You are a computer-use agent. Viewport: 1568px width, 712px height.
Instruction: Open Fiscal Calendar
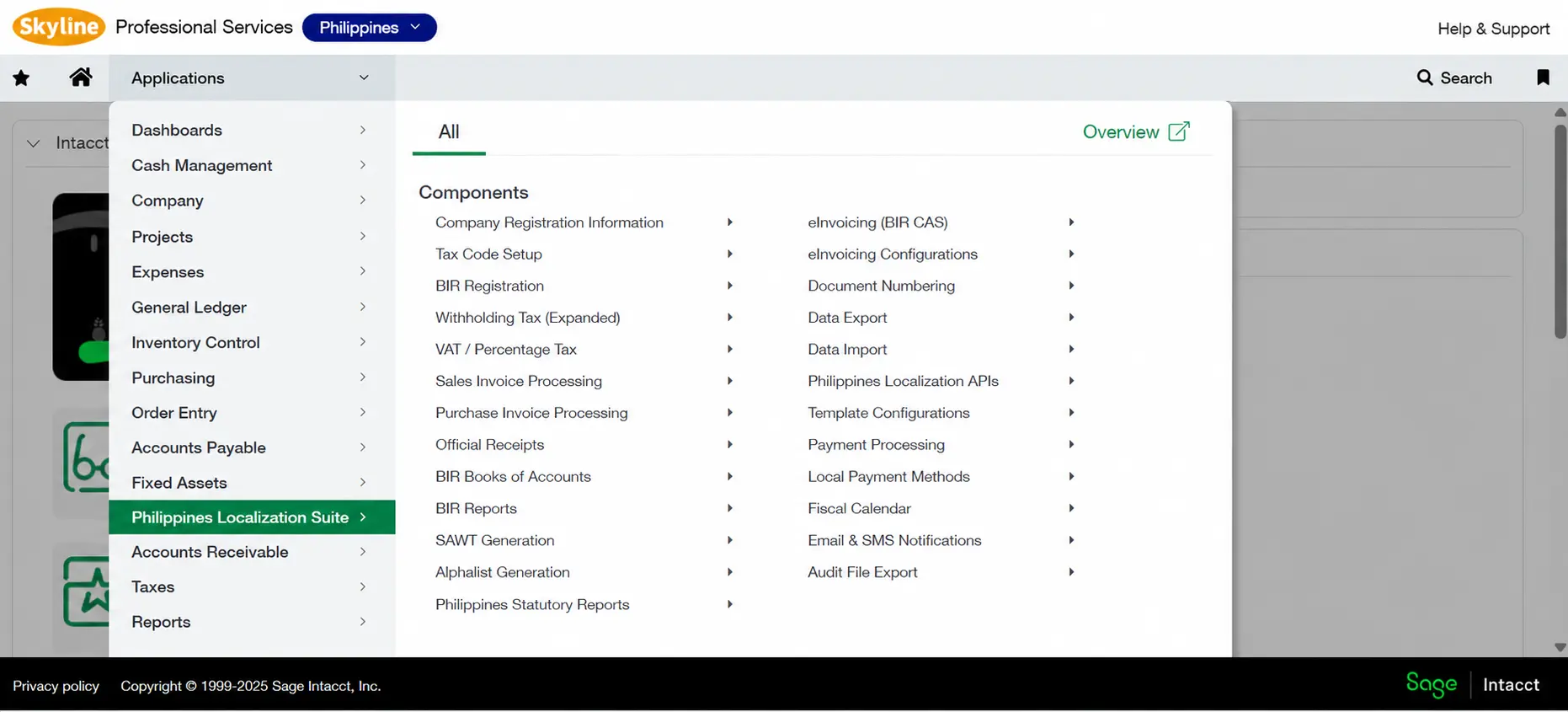point(860,508)
